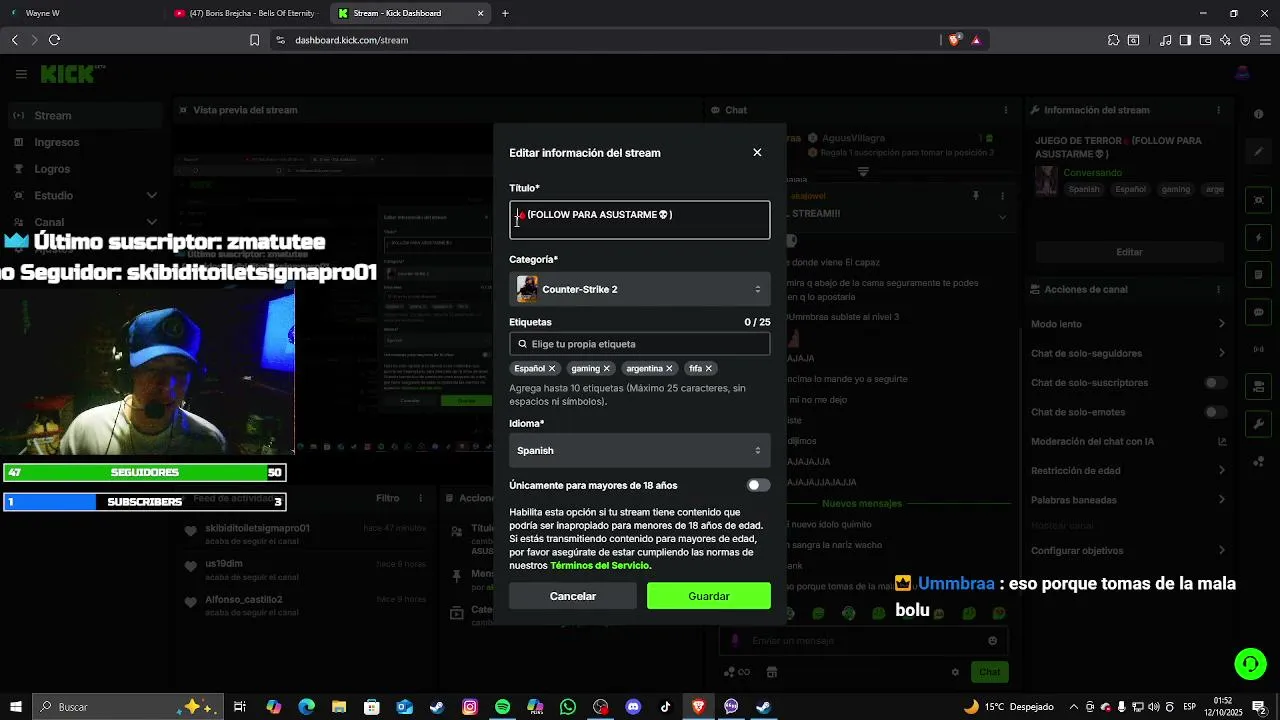Open the Restricción de edad settings
The height and width of the screenshot is (720, 1280).
coord(1129,470)
